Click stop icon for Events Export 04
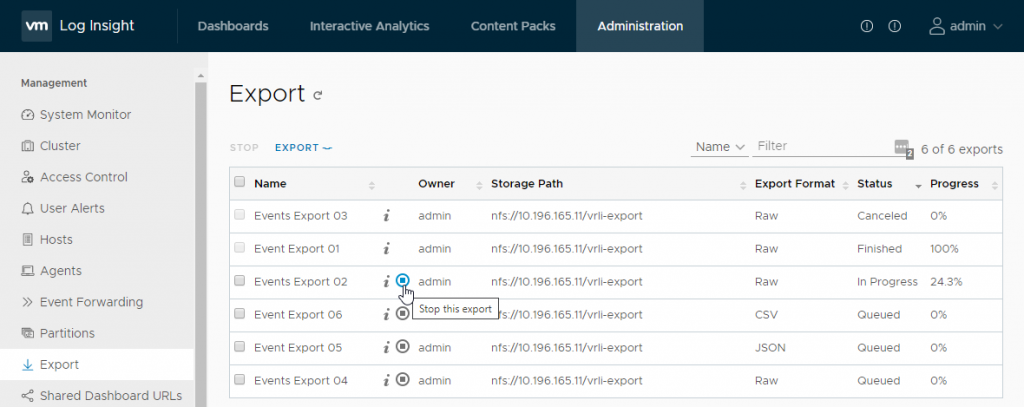The image size is (1024, 407). click(x=403, y=379)
